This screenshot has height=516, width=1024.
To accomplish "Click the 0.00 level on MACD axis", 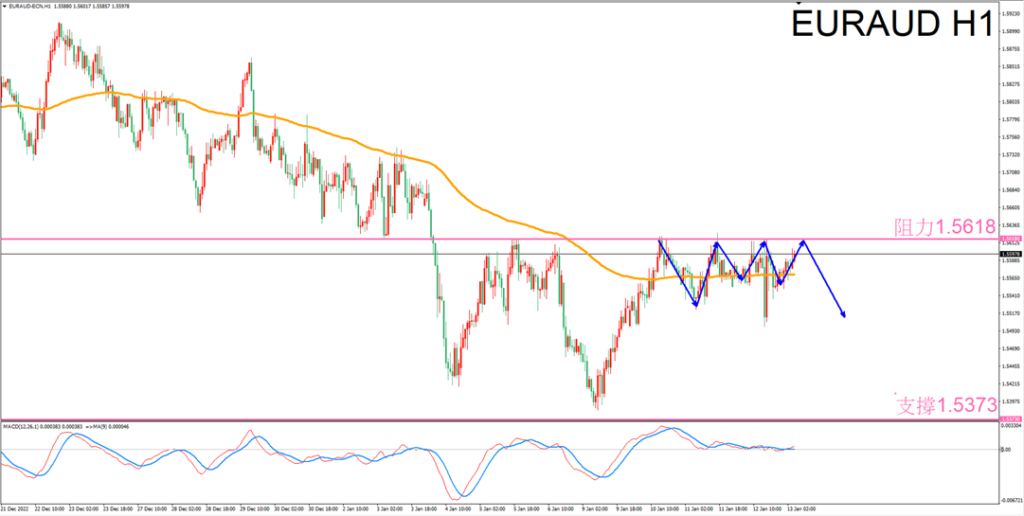I will pos(1006,449).
